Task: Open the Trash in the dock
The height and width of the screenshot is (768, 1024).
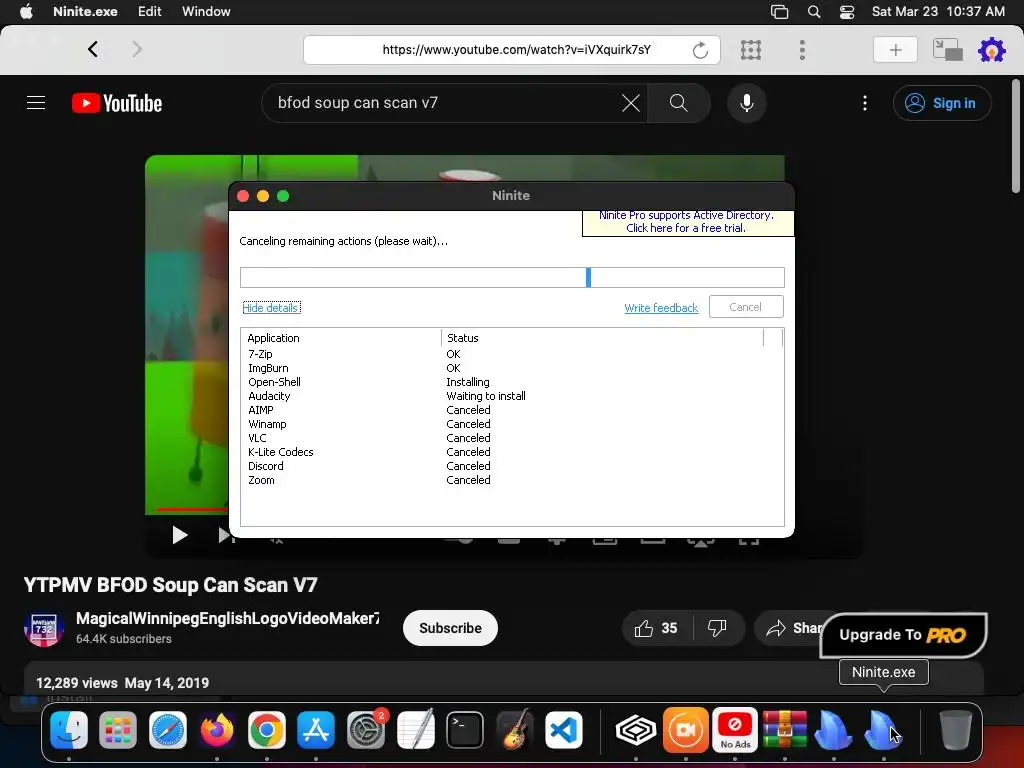Action: [955, 729]
